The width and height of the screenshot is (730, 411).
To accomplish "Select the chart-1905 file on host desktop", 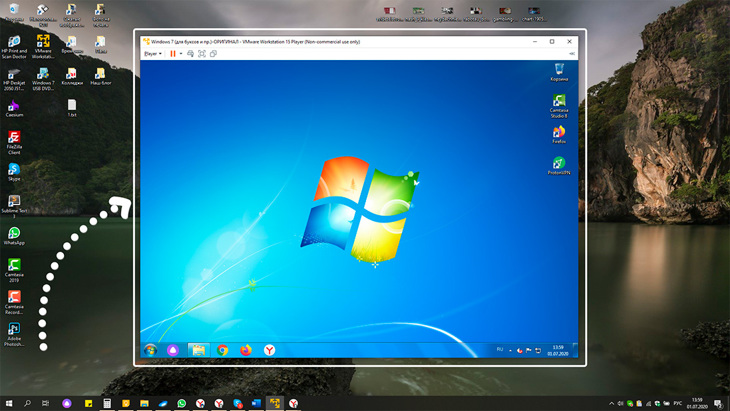I will (x=534, y=14).
